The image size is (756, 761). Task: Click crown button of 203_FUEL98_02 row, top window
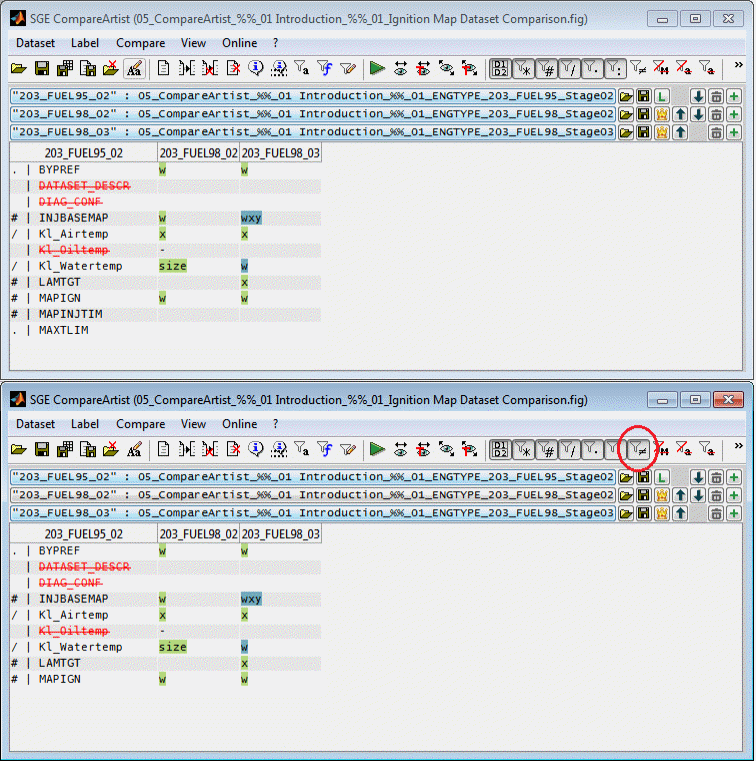tap(661, 115)
